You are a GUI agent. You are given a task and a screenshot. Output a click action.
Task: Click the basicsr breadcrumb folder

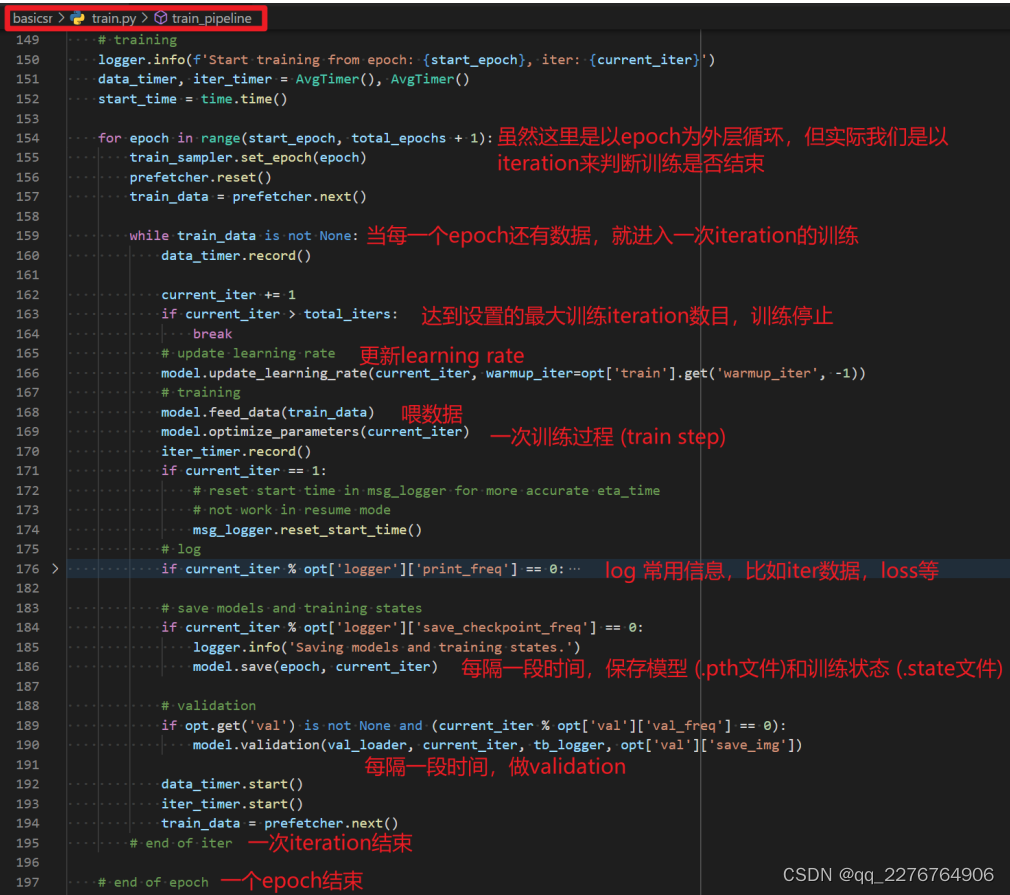32,18
